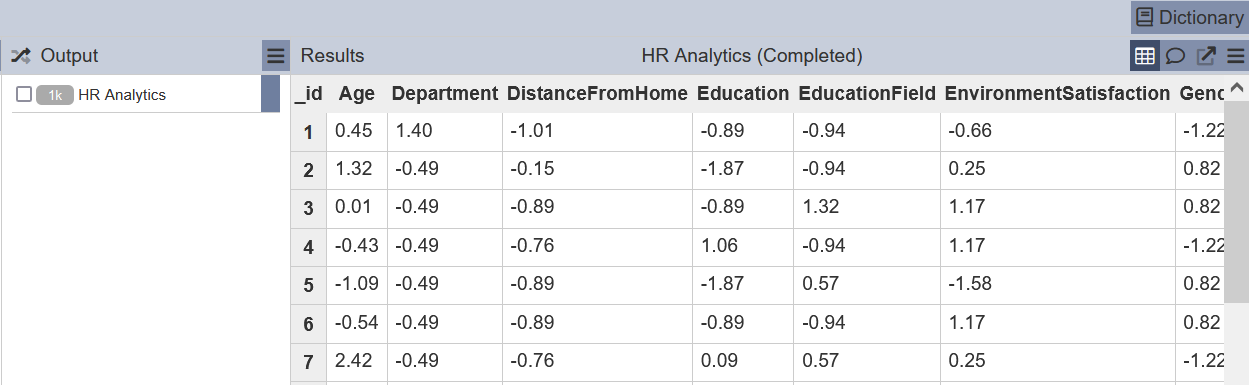Click the DistanceFromHome column header
1249x385 pixels.
[597, 94]
